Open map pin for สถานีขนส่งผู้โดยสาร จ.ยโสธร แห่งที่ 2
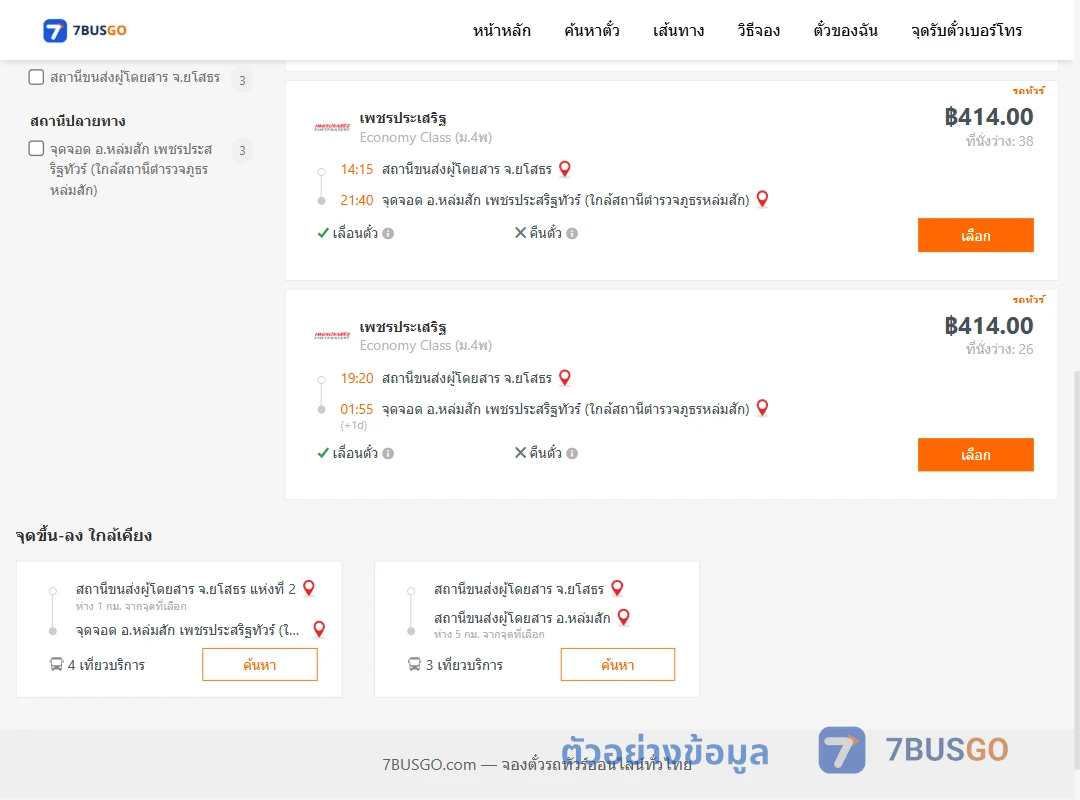Image resolution: width=1080 pixels, height=800 pixels. click(x=309, y=588)
